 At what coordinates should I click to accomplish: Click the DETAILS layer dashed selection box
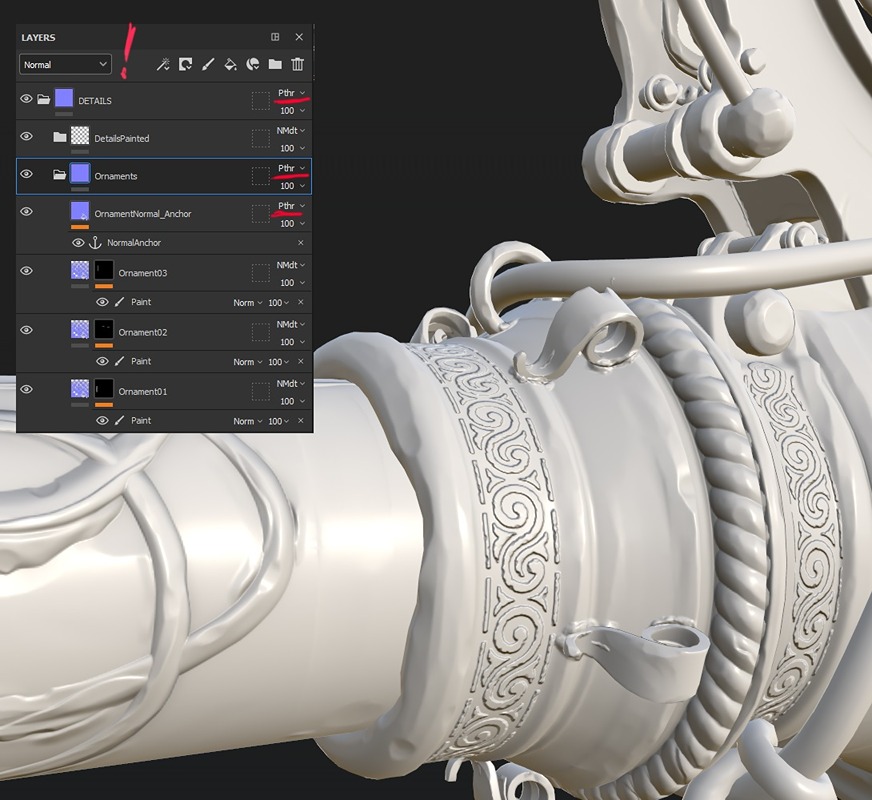pyautogui.click(x=260, y=101)
